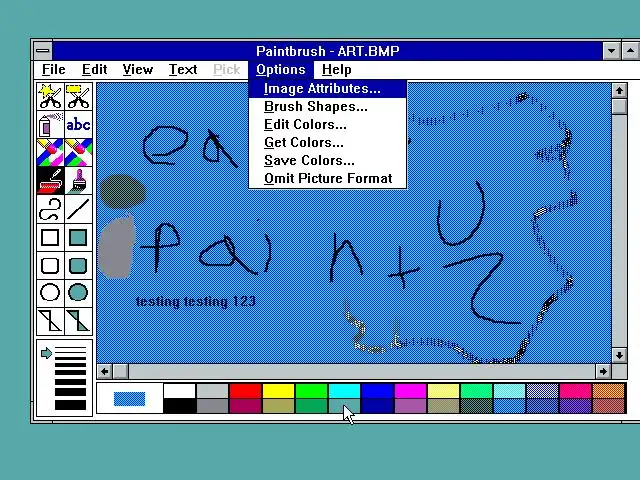This screenshot has height=480, width=640.
Task: Pick the magenta color swatch
Action: coord(411,391)
